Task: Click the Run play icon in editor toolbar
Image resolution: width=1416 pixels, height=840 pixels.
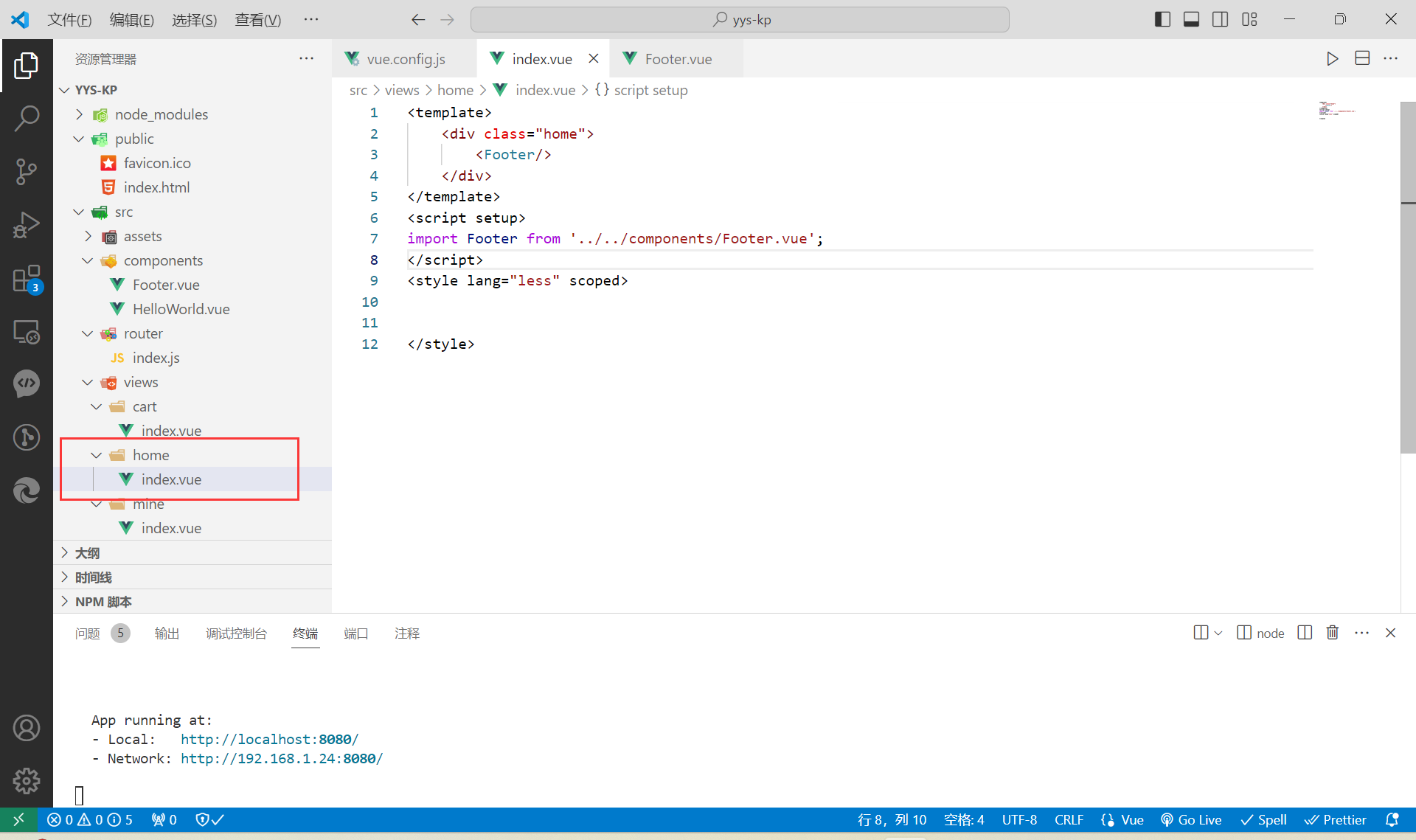Action: click(1332, 59)
